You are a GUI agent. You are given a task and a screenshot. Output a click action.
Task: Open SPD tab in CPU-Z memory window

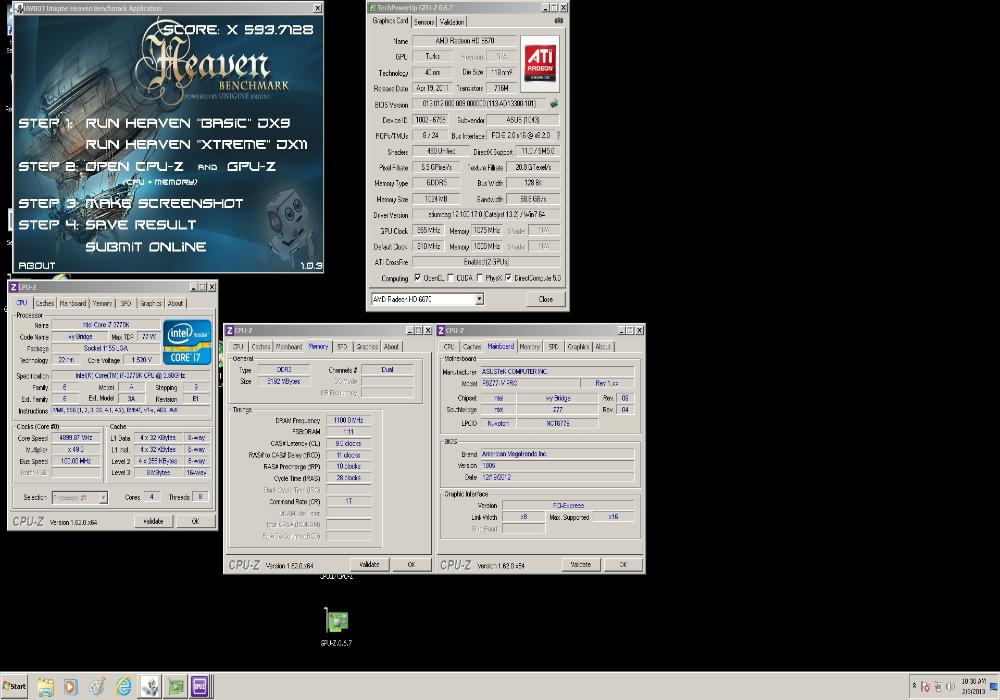[x=342, y=347]
